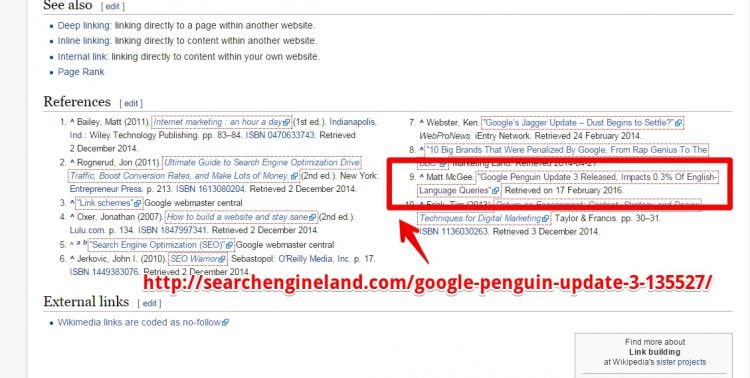Jump back from reference 9 caret (Matt McGee)

click(421, 177)
